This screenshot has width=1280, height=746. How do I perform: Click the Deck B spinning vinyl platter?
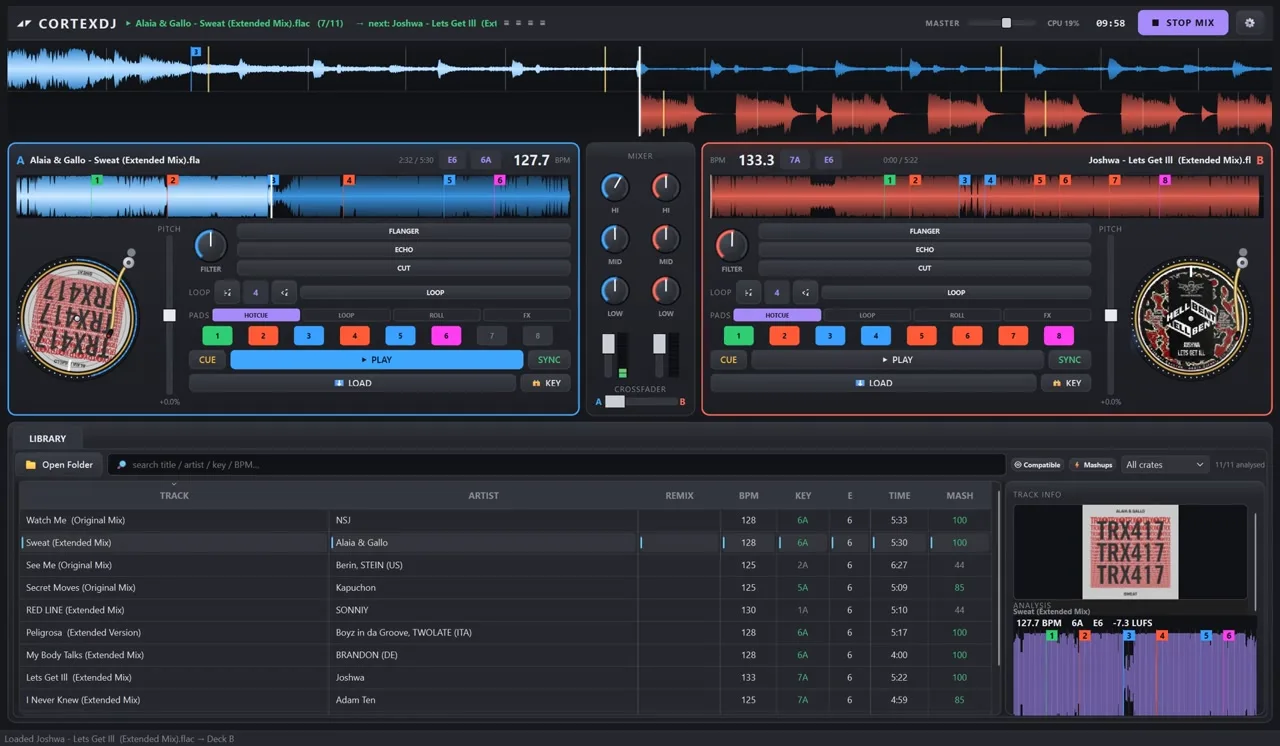1192,318
